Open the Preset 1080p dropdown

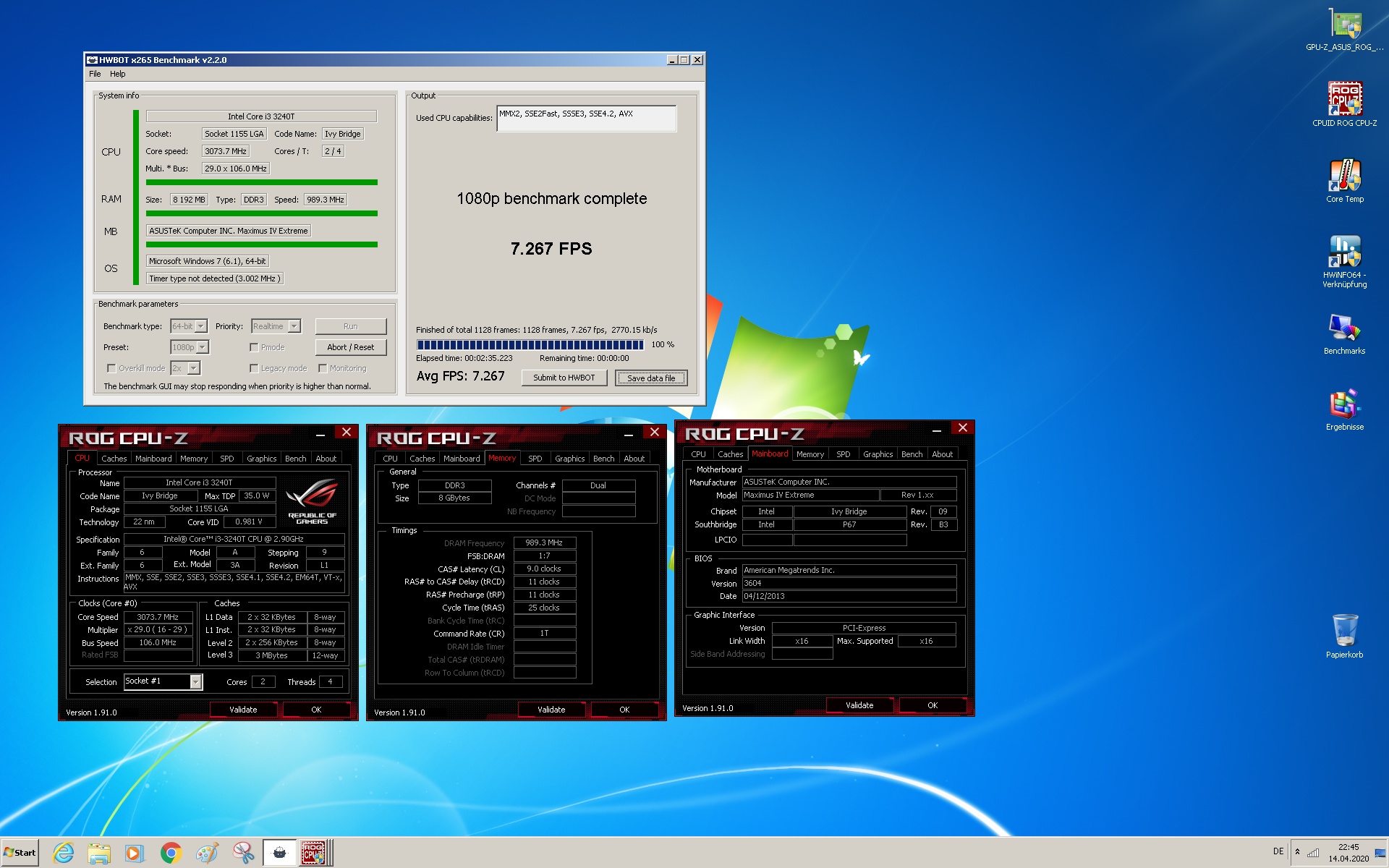point(190,347)
